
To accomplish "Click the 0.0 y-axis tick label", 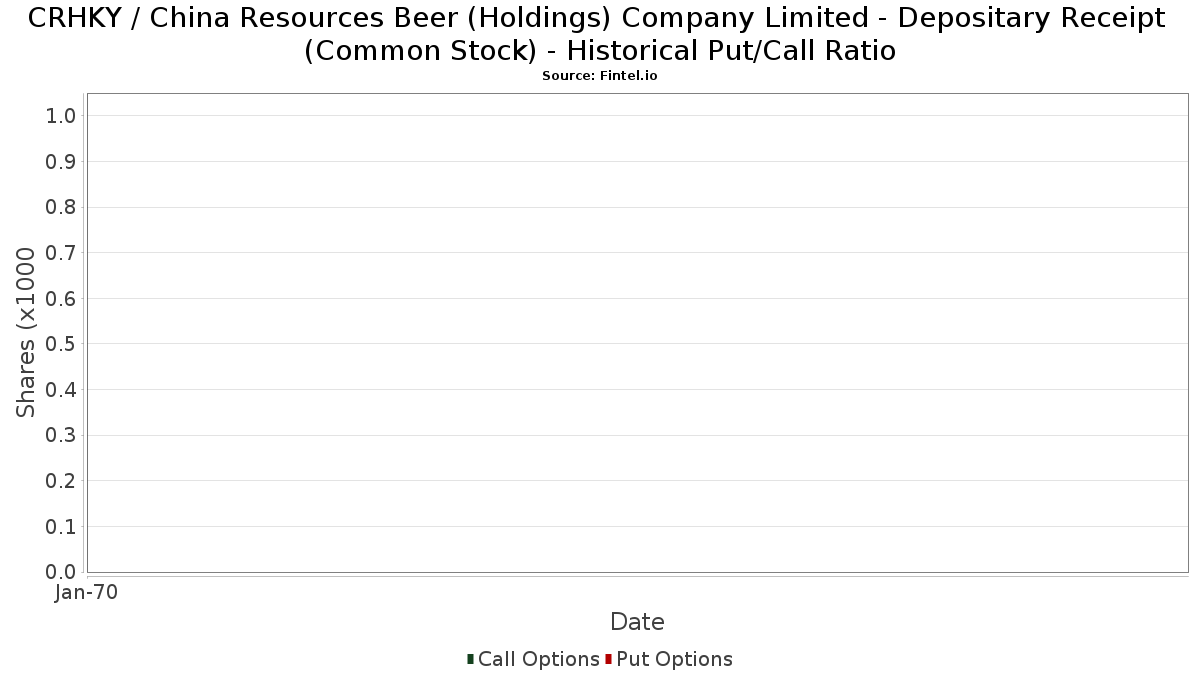I will (61, 572).
